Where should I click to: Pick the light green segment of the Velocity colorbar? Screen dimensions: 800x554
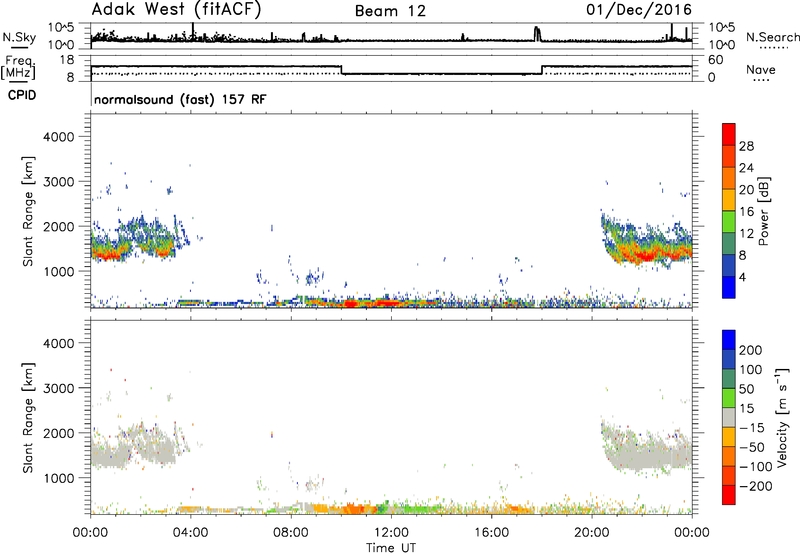coord(729,398)
